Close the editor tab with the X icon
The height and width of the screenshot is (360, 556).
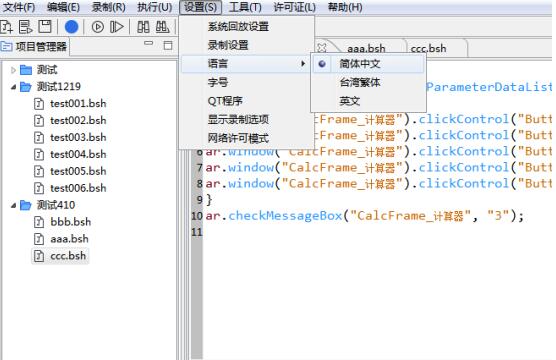pos(322,47)
